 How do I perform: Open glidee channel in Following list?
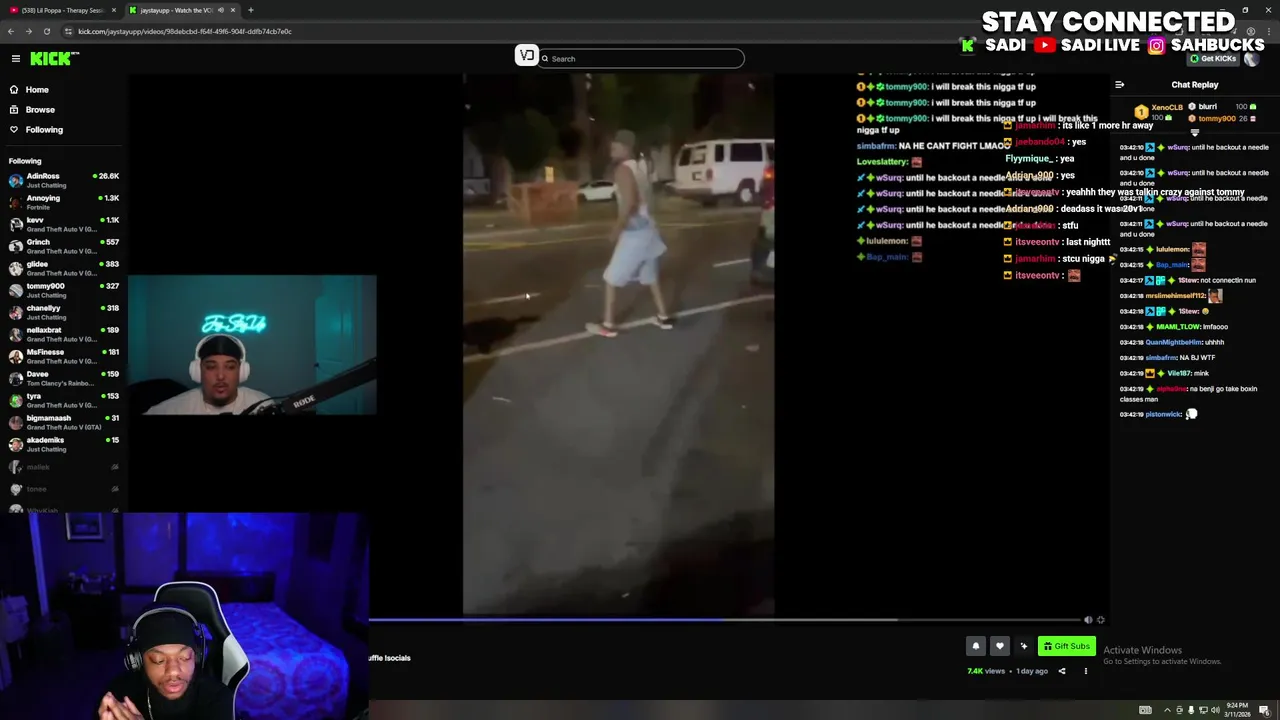(62, 268)
